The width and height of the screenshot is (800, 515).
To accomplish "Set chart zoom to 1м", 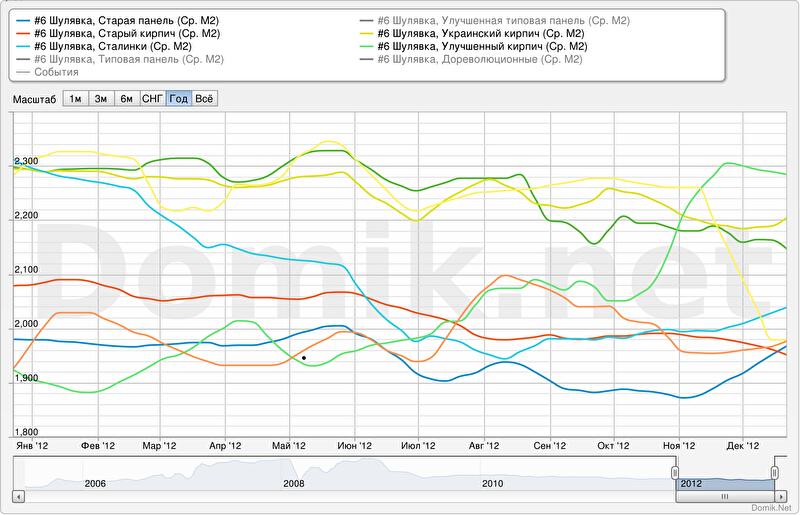I will pos(75,98).
